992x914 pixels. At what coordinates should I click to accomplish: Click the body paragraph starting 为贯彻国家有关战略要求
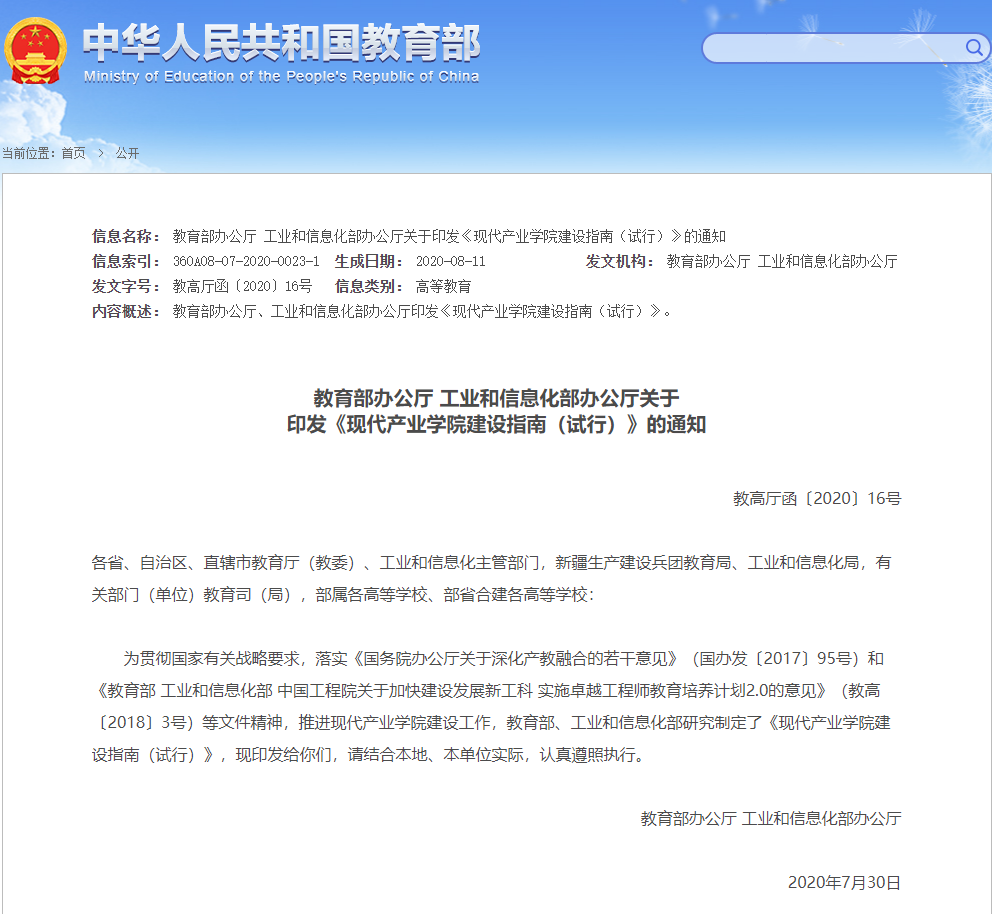coord(491,707)
